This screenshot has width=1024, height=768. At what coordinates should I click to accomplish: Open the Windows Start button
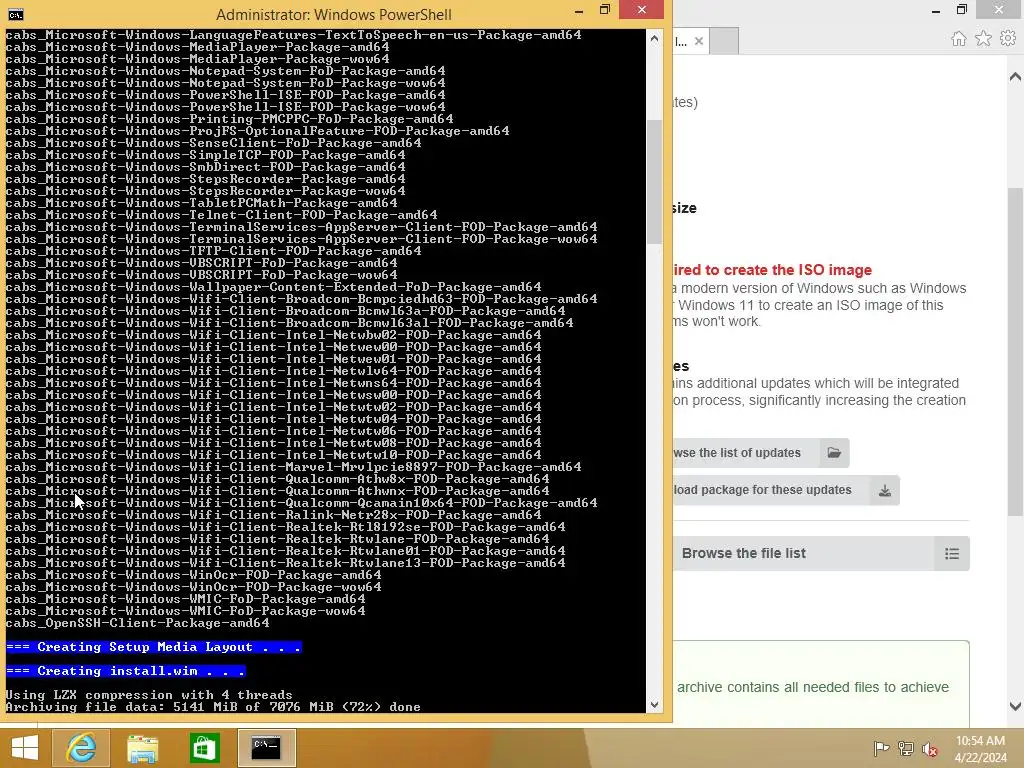(25, 748)
